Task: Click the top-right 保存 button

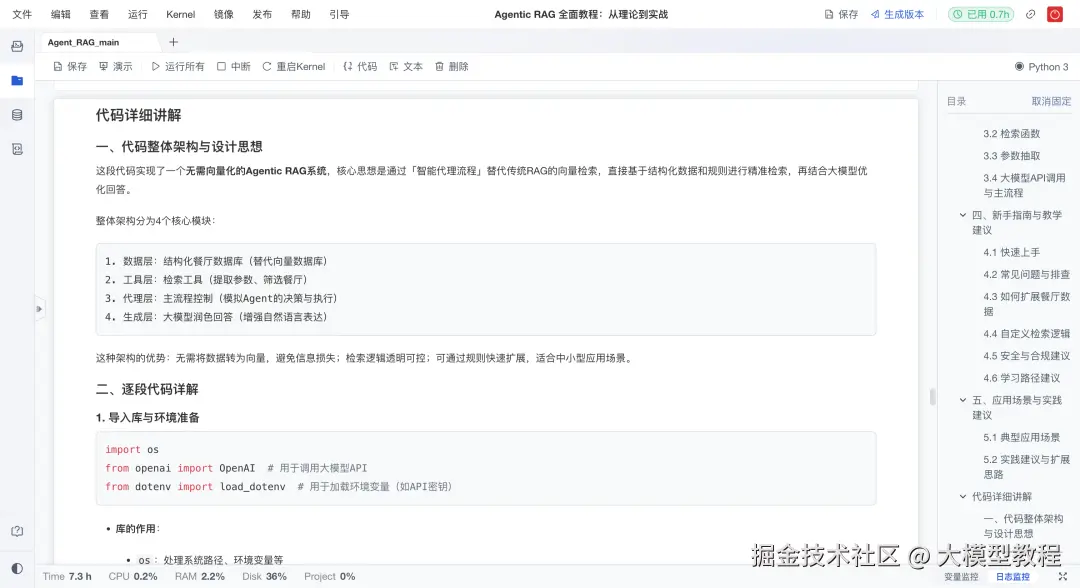Action: [x=842, y=14]
